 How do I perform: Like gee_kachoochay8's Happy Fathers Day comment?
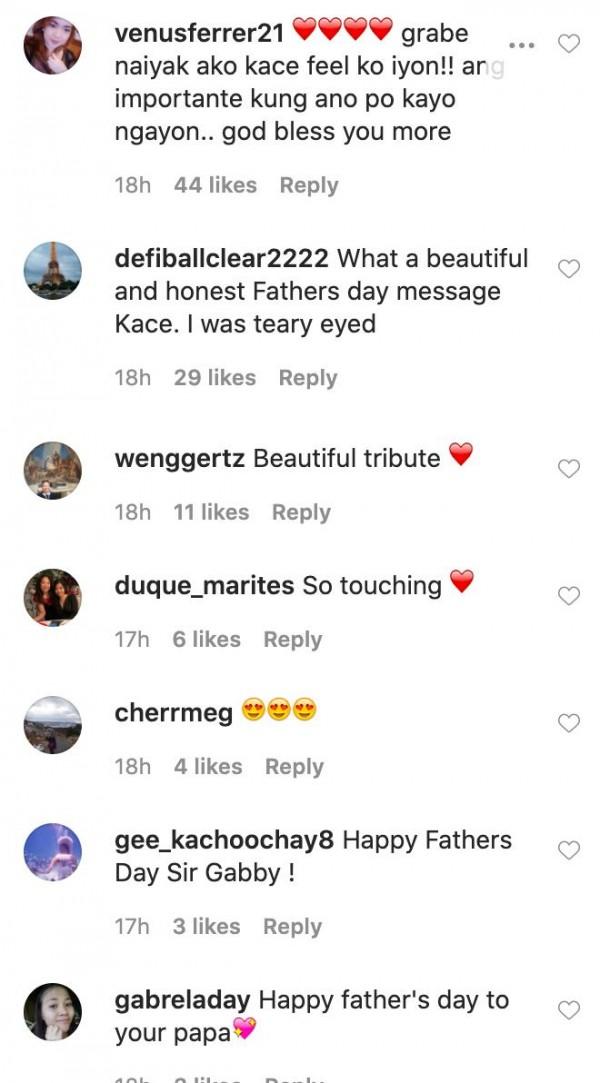click(569, 850)
